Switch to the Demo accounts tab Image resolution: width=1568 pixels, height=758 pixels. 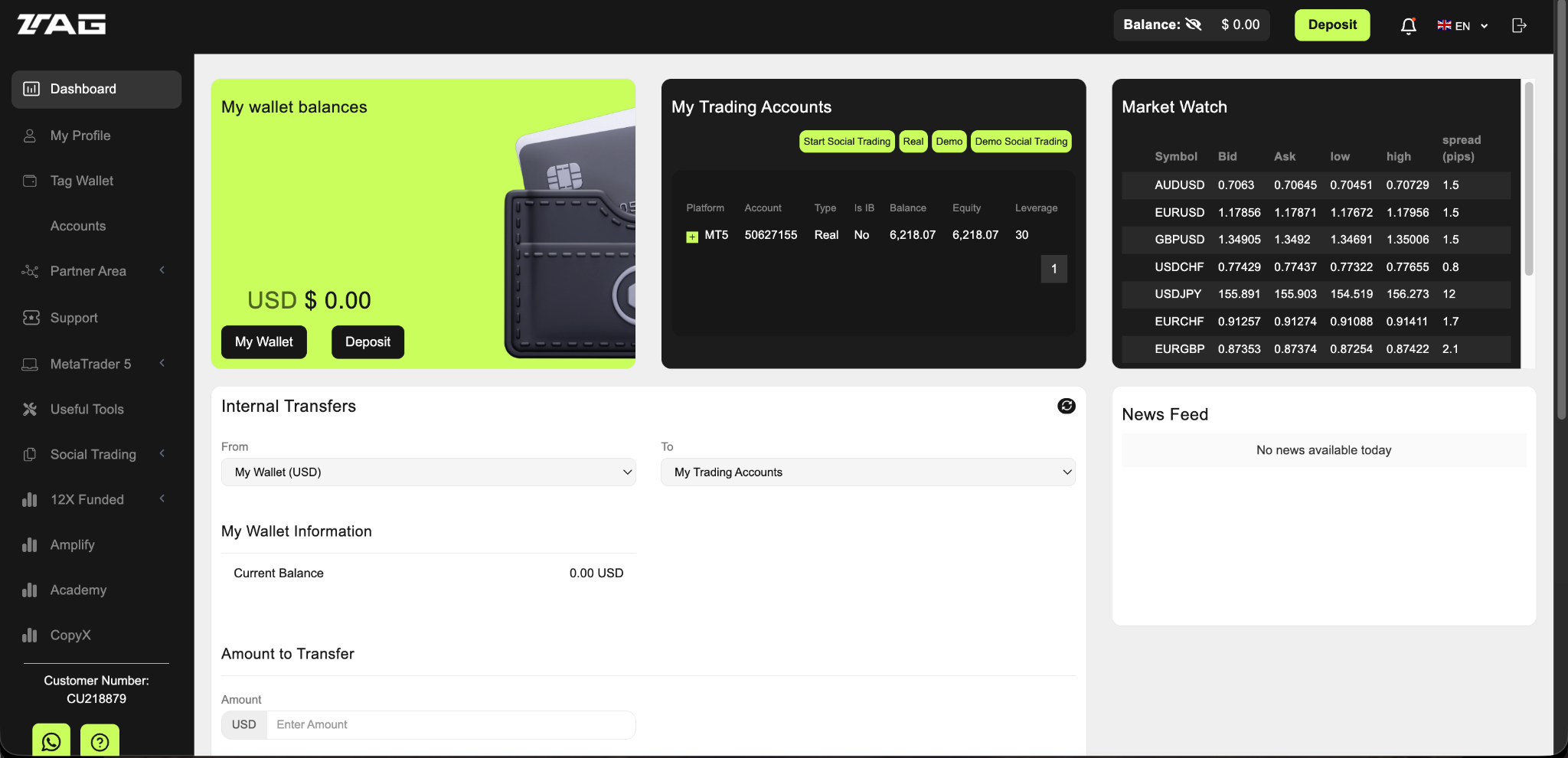(948, 141)
